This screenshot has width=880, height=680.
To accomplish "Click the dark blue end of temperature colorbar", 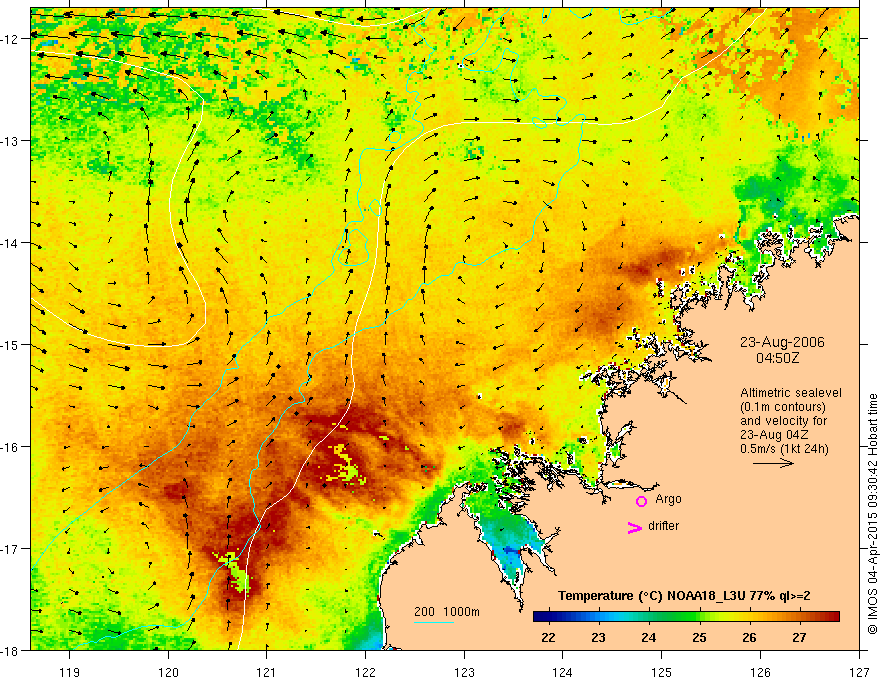I will click(540, 617).
